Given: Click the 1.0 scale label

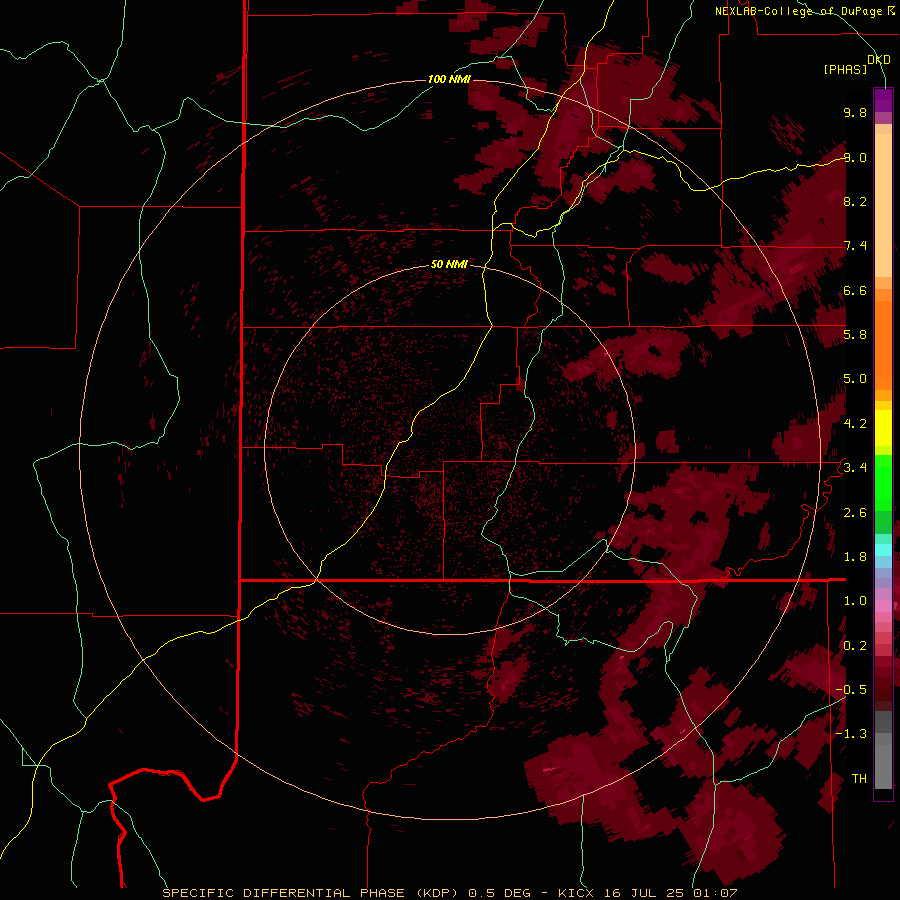Looking at the screenshot, I should click(x=855, y=601).
